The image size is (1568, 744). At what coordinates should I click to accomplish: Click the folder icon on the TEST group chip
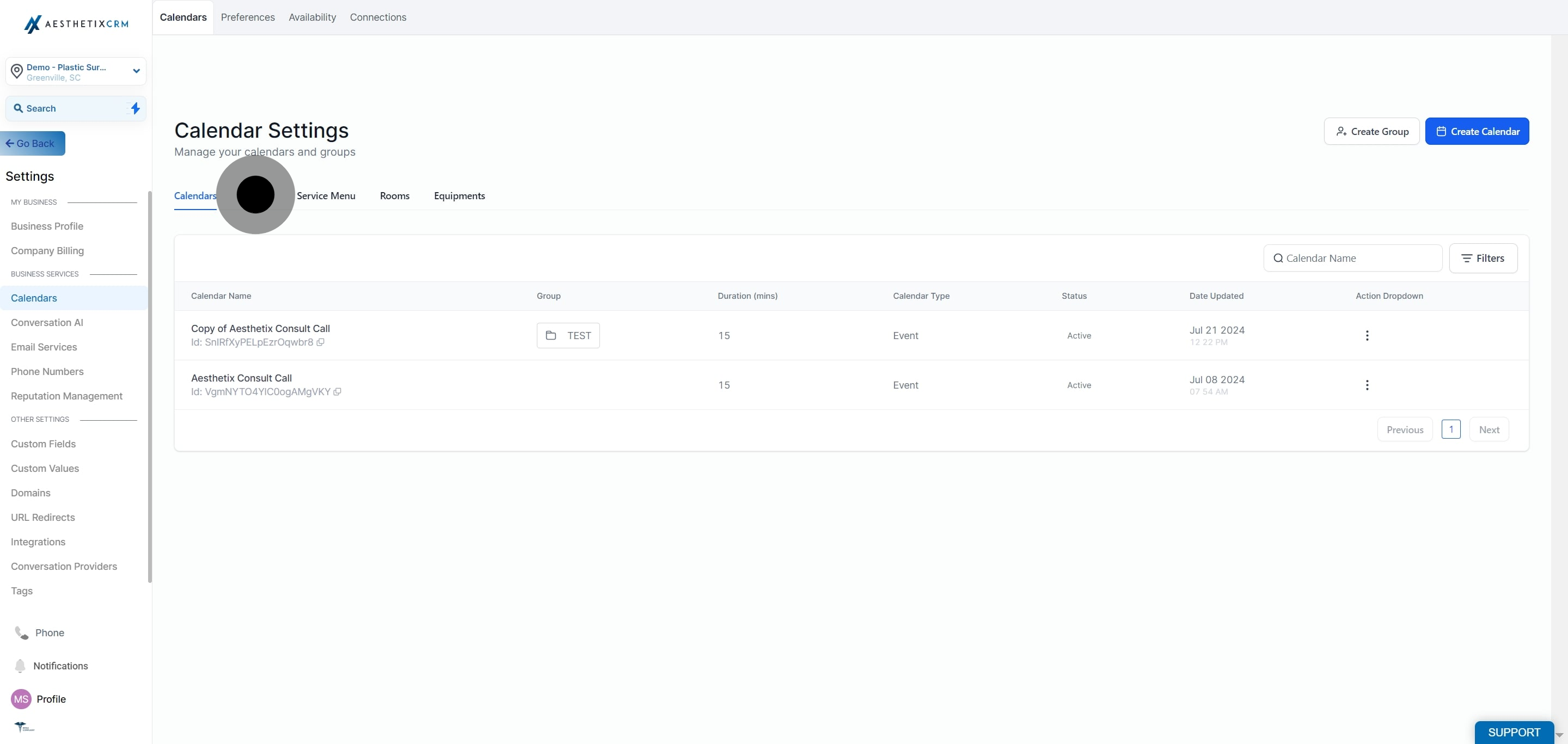tap(552, 335)
